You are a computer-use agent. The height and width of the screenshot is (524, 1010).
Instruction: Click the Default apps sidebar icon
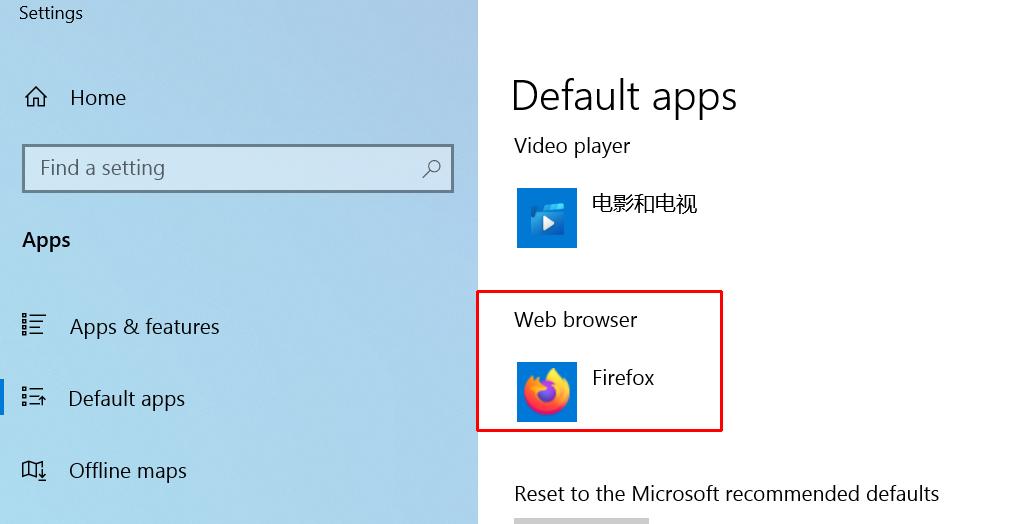pos(33,397)
